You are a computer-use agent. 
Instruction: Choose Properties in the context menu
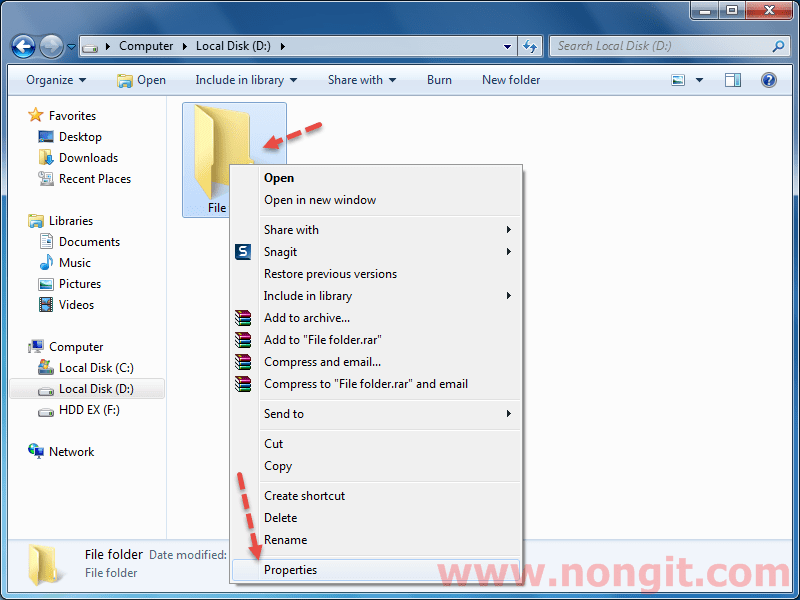tap(377, 569)
